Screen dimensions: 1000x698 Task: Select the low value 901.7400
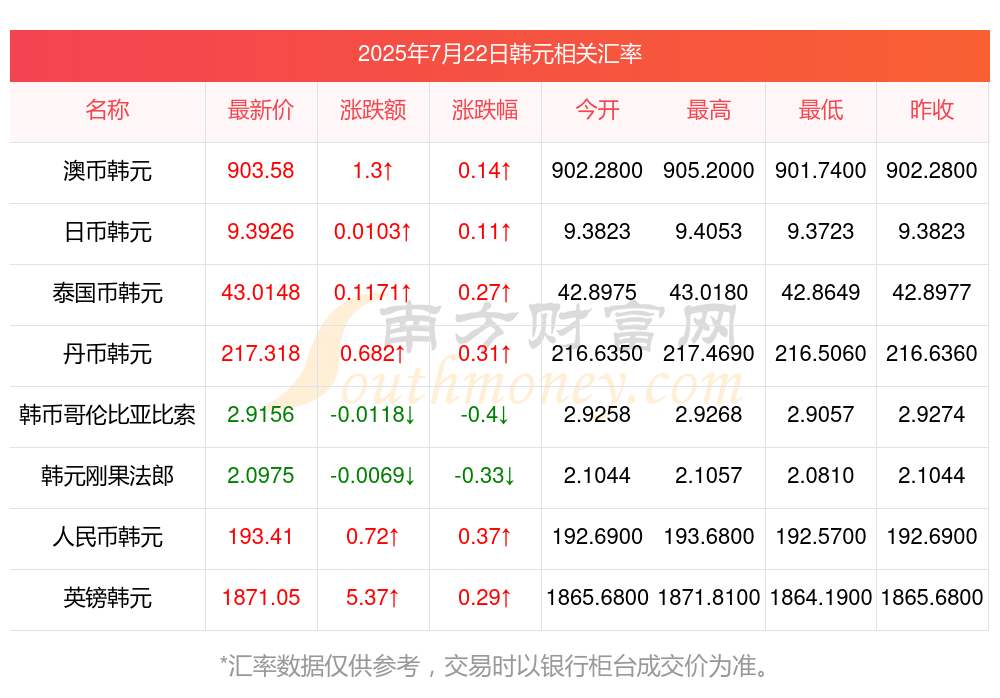[x=821, y=171]
